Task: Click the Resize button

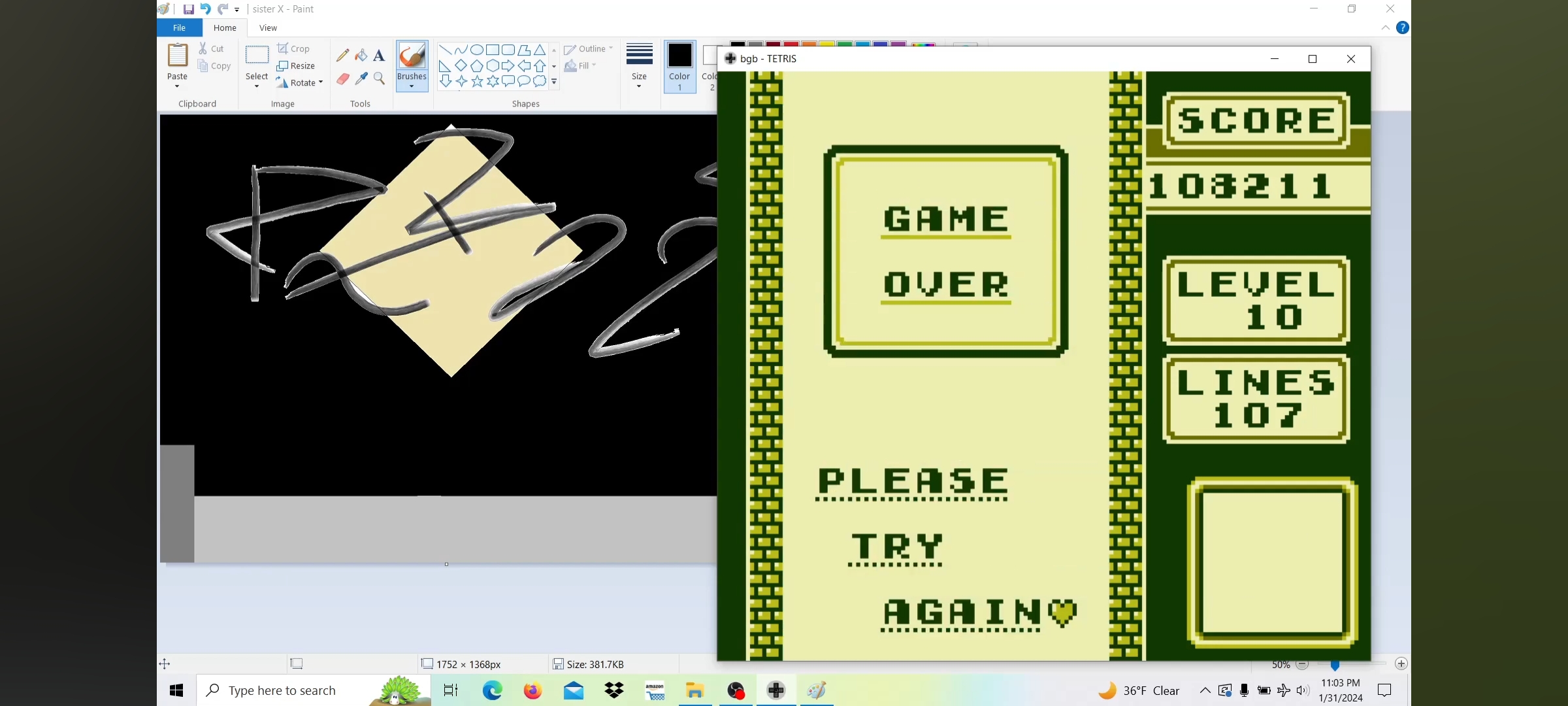Action: pos(296,66)
